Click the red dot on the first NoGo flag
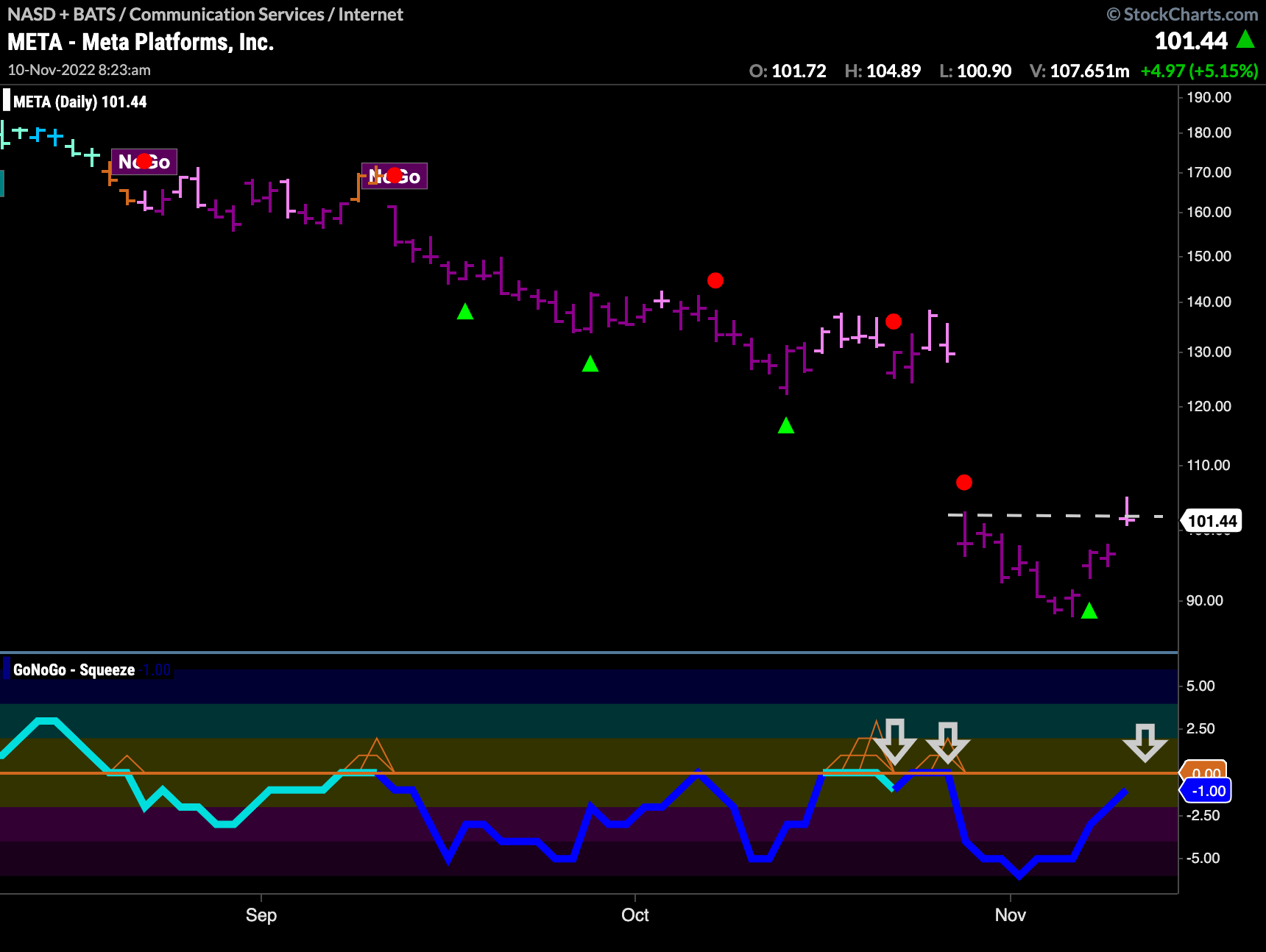This screenshot has height=952, width=1266. tap(144, 161)
